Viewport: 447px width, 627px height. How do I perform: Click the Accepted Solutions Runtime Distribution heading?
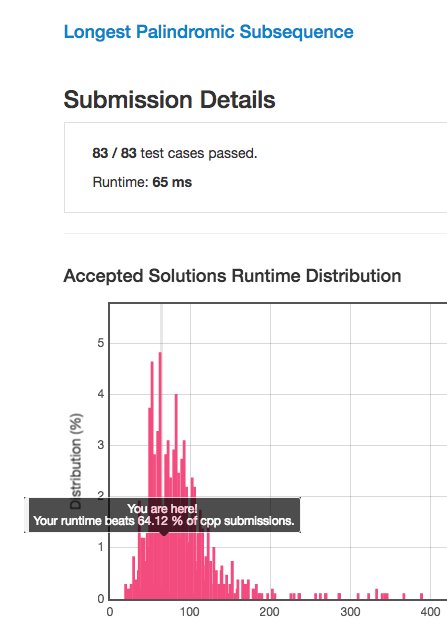pyautogui.click(x=232, y=276)
